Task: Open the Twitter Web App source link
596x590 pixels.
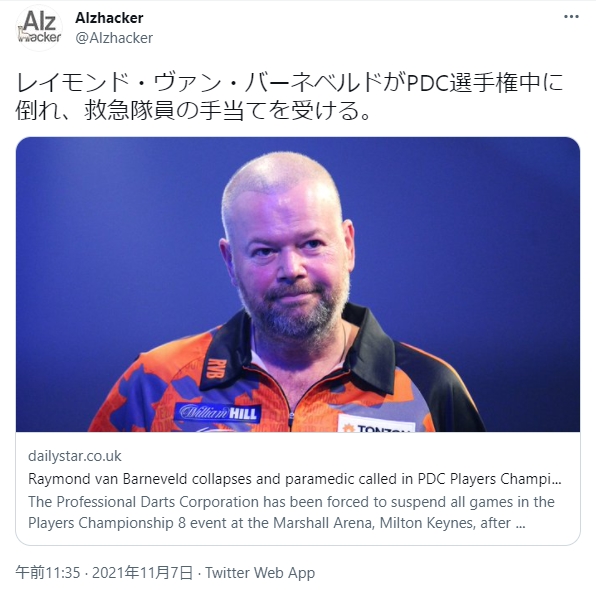Action: [x=260, y=573]
